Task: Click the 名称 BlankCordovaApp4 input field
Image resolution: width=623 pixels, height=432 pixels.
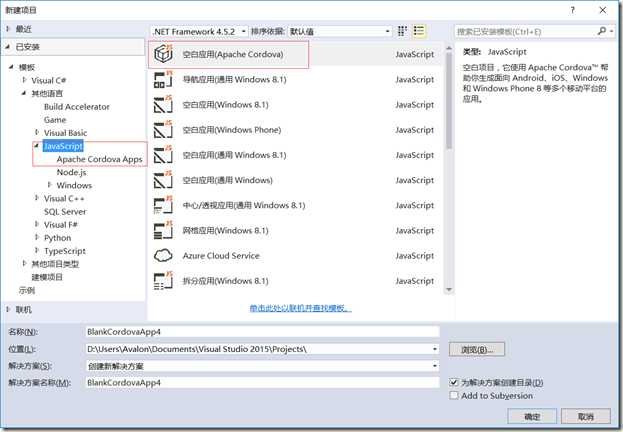Action: (262, 332)
